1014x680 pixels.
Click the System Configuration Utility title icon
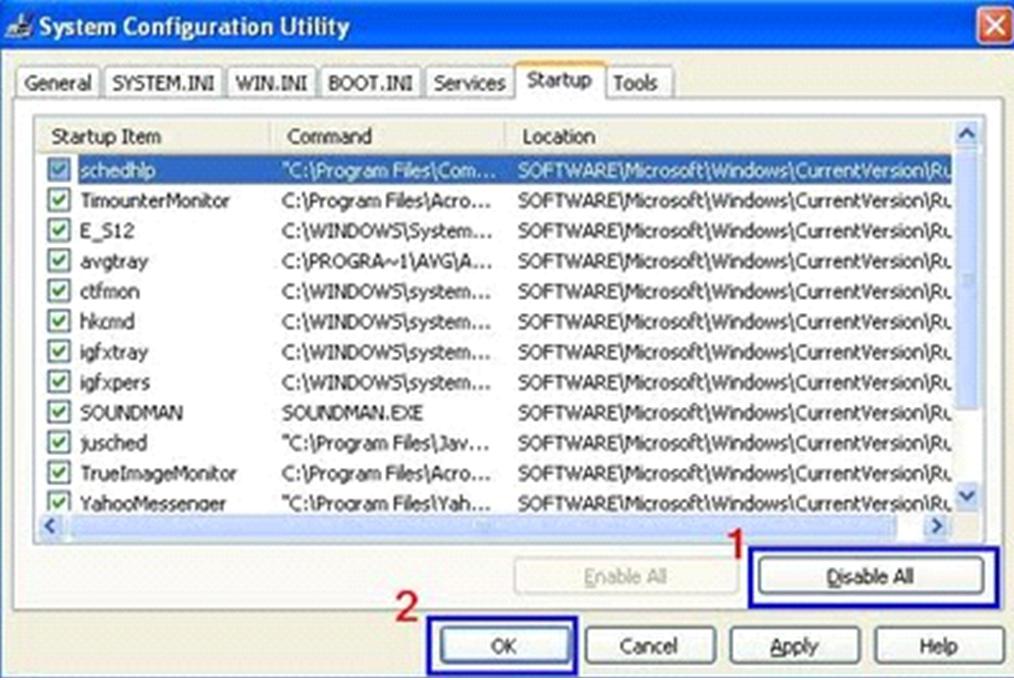pyautogui.click(x=18, y=27)
